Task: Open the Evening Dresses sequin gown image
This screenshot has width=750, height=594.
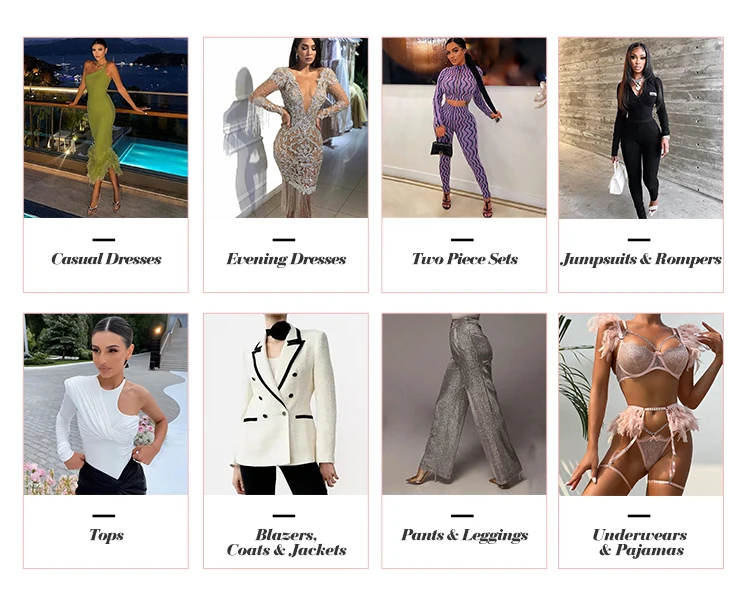Action: (x=286, y=128)
